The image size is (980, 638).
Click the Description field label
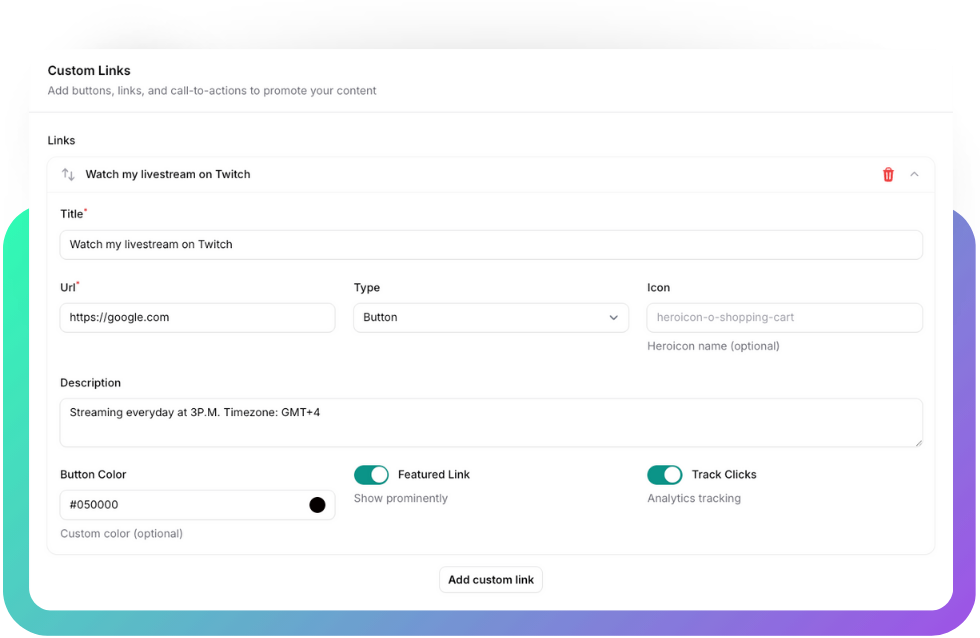(90, 383)
